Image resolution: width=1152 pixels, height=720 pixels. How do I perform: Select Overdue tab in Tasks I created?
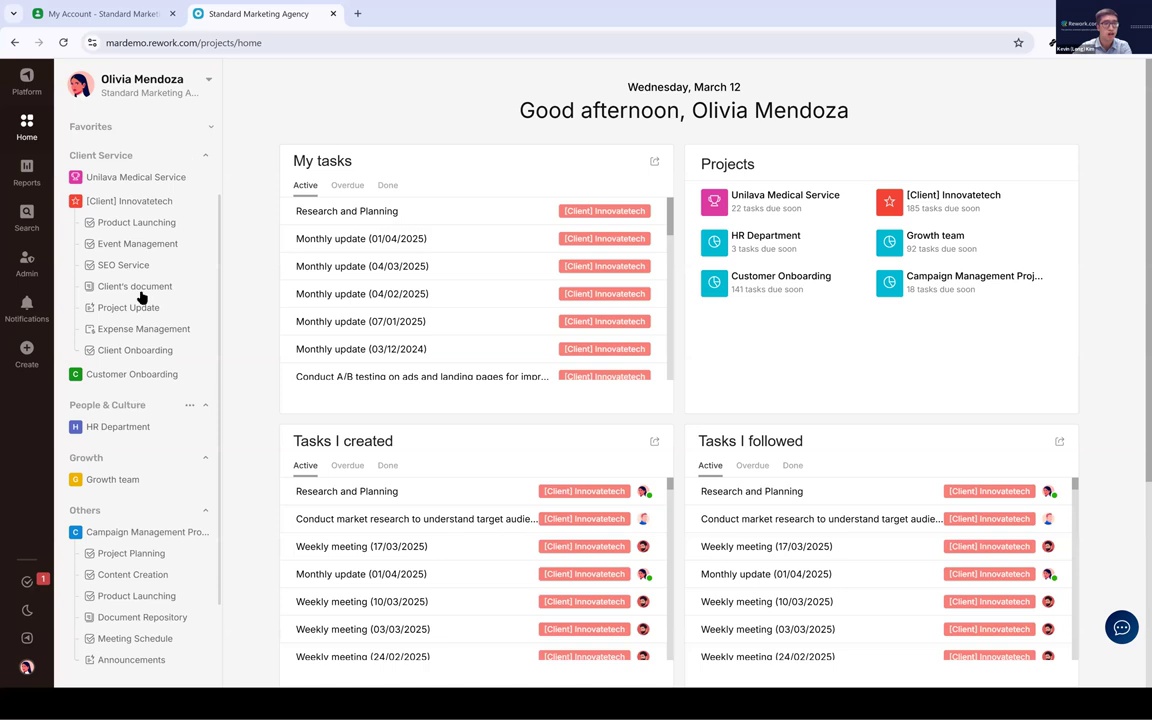click(x=348, y=465)
